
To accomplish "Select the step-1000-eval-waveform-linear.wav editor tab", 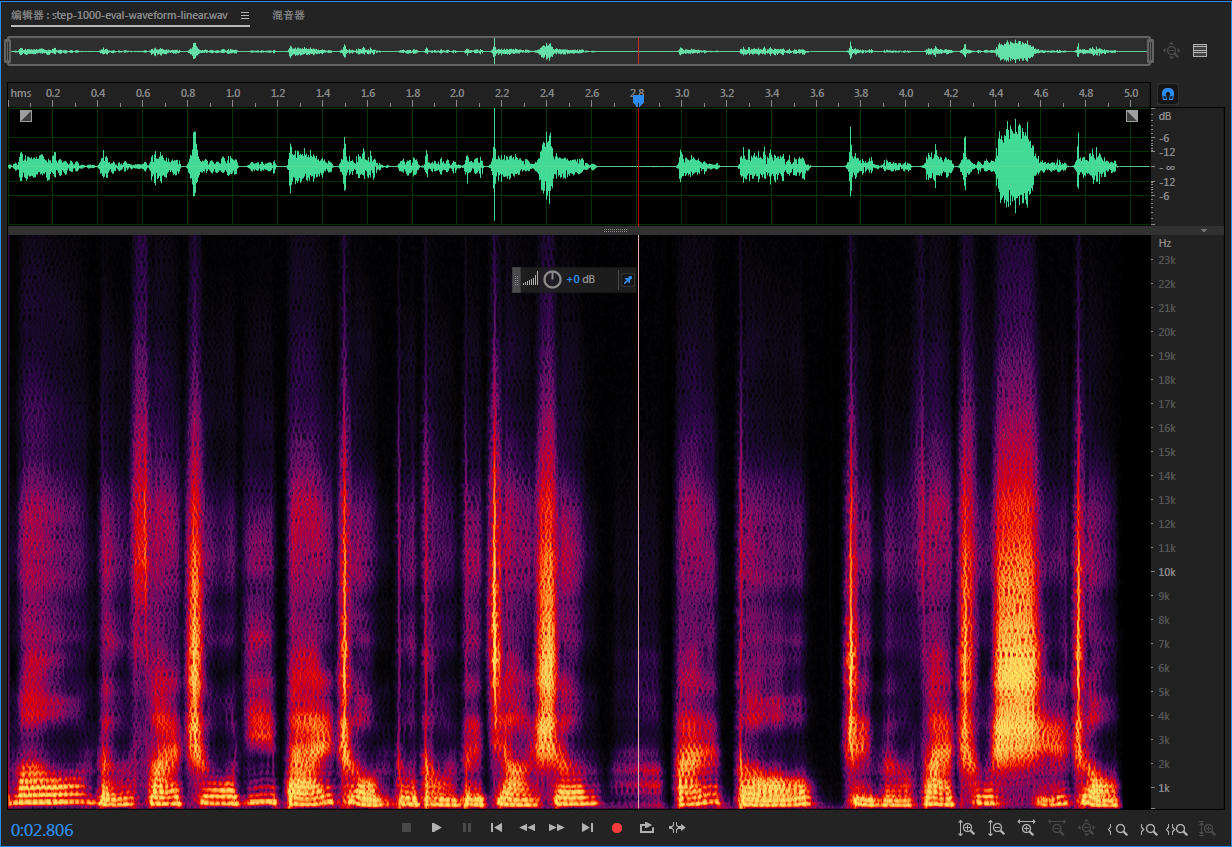I will tap(120, 16).
